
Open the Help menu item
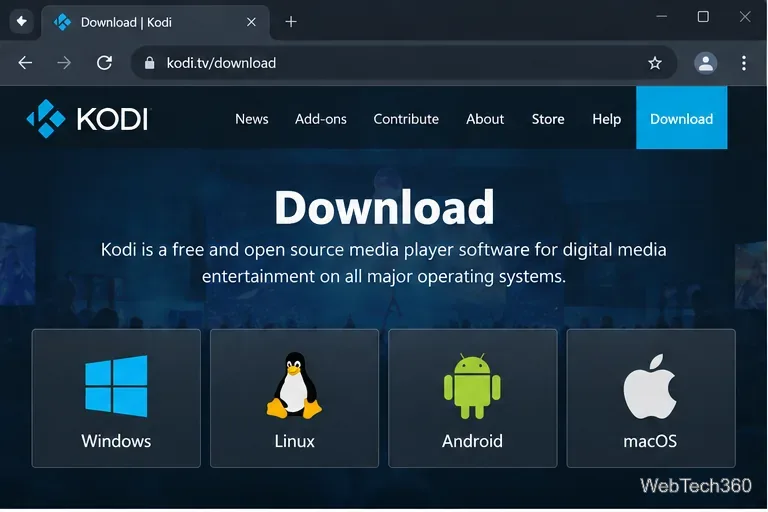[606, 119]
